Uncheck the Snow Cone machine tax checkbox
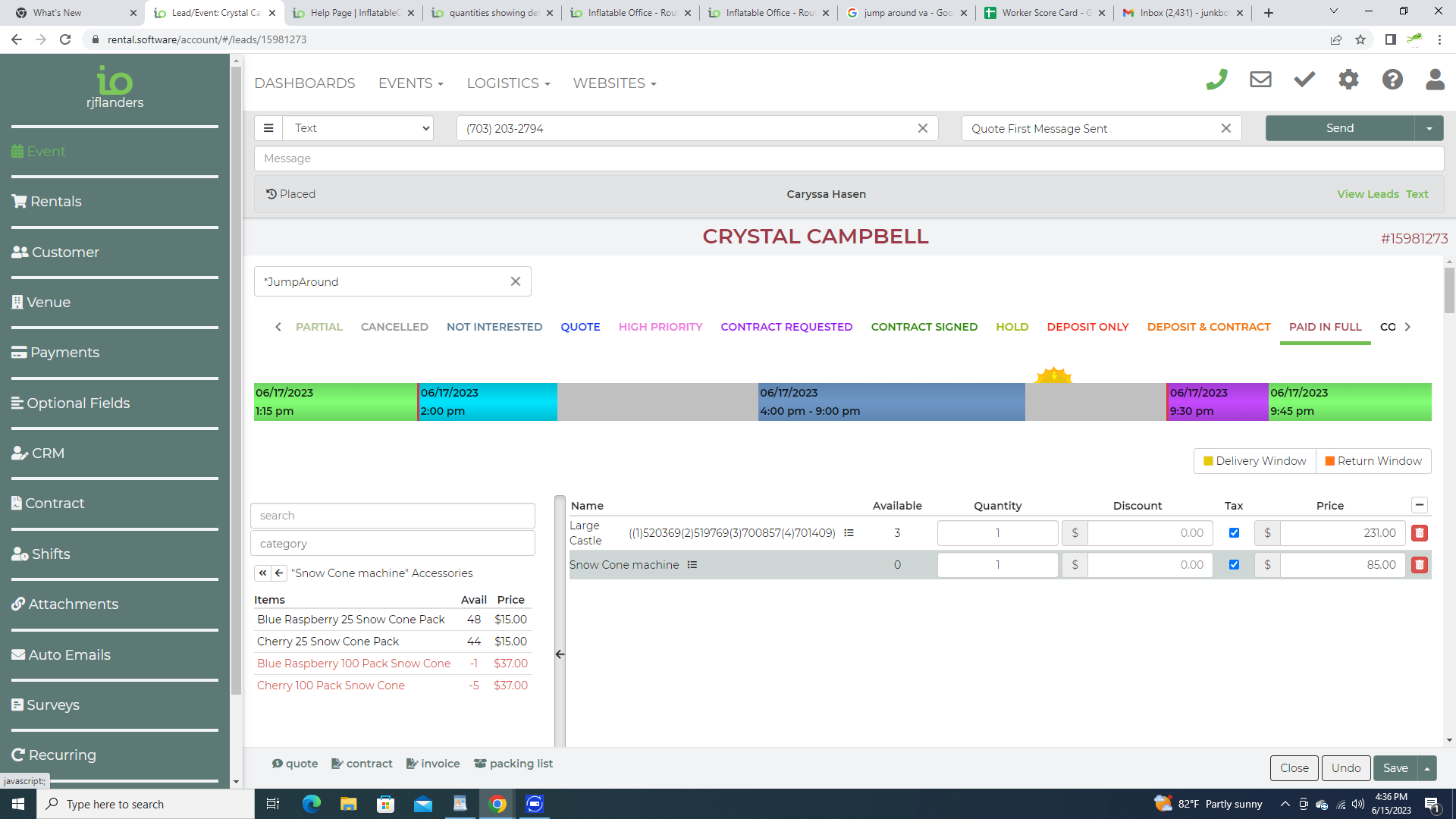This screenshot has height=819, width=1456. click(x=1234, y=565)
